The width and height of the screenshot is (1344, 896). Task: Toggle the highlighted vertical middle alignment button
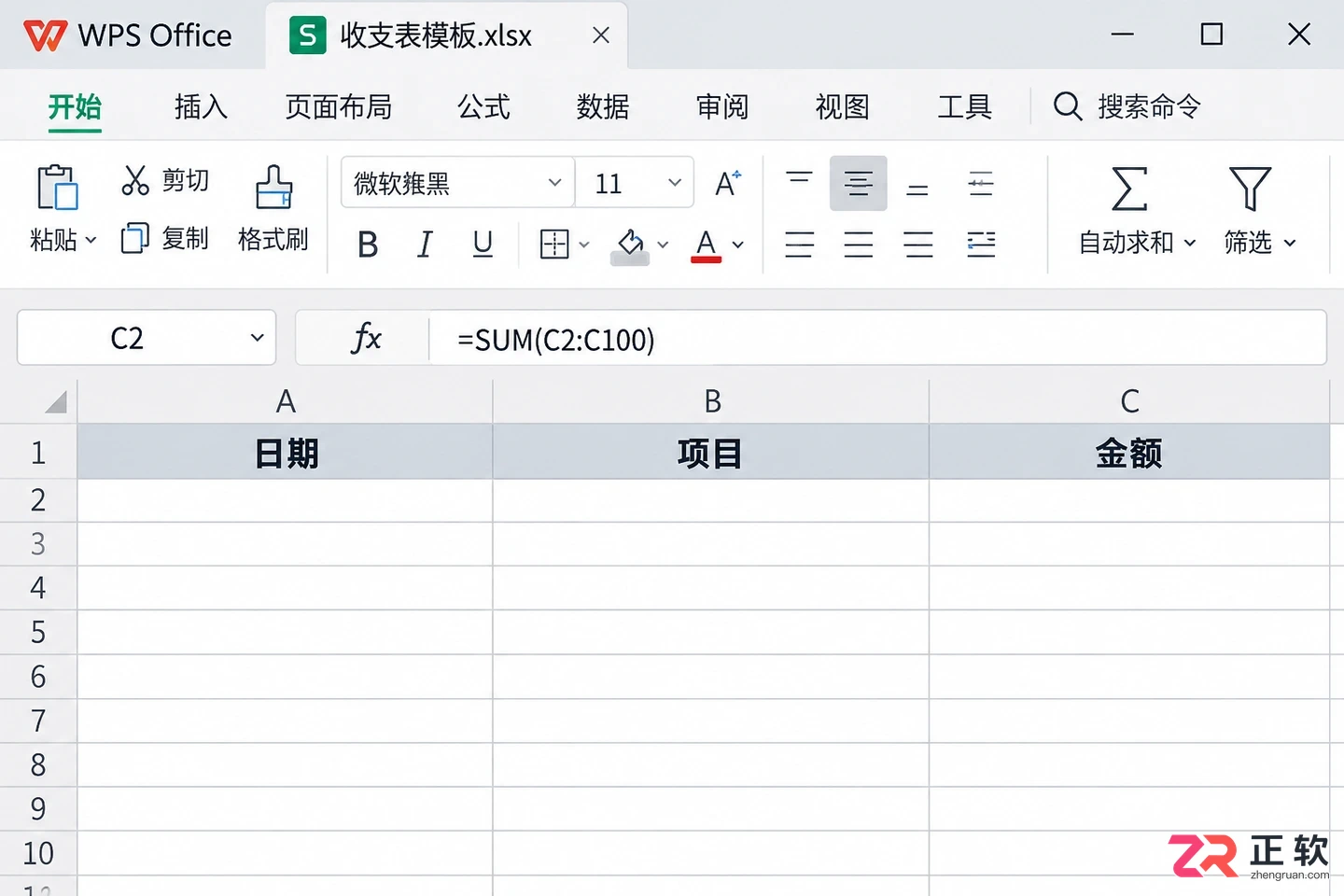click(859, 183)
